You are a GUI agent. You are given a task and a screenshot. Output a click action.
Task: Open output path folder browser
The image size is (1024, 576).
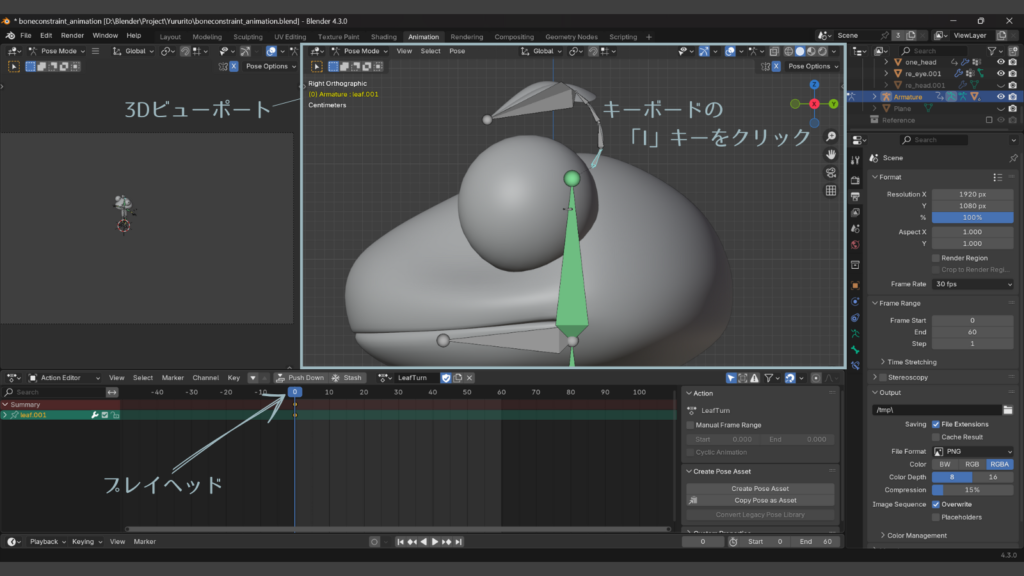[x=1008, y=410]
